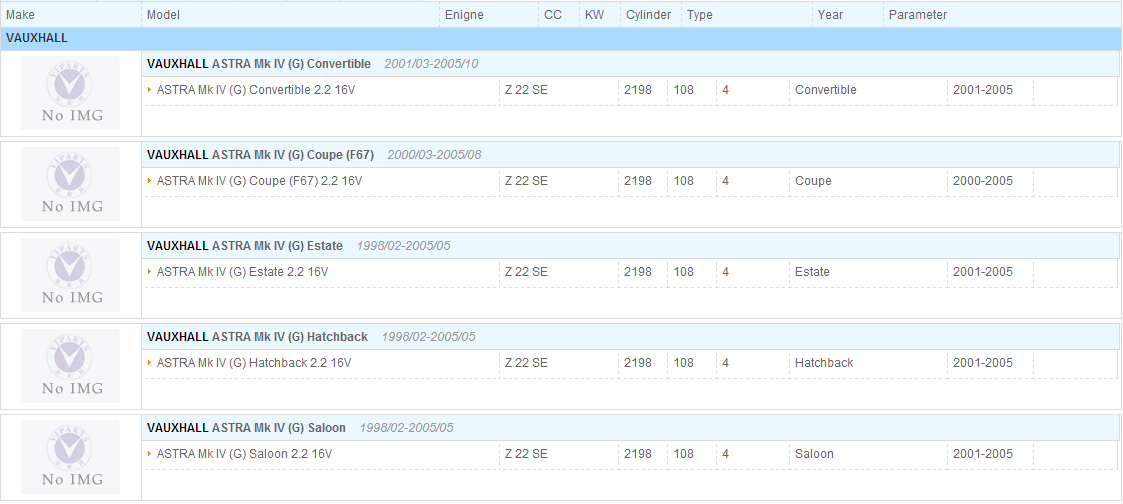Open VAUXHALL ASTRA Mk IV (G) Convertible heading
The width and height of the screenshot is (1123, 504).
coord(259,64)
